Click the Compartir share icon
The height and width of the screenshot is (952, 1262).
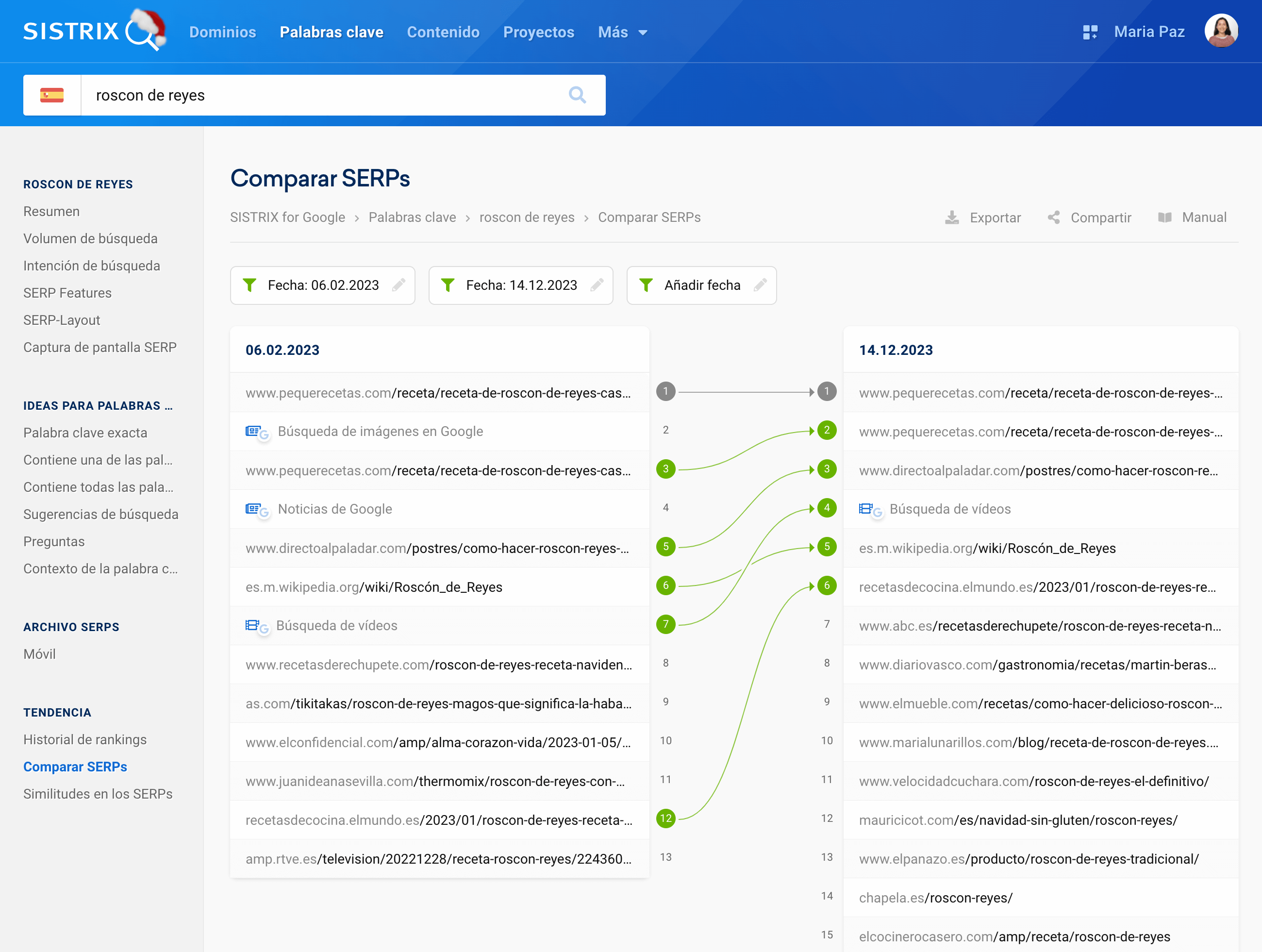pos(1054,217)
